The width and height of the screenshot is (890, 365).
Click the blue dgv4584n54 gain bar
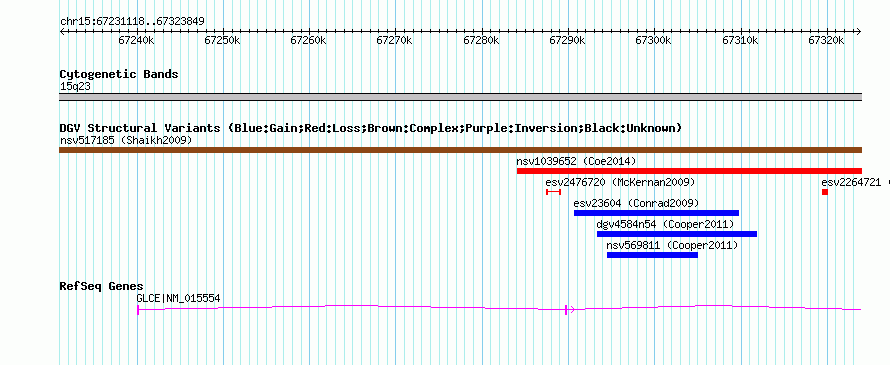(677, 234)
